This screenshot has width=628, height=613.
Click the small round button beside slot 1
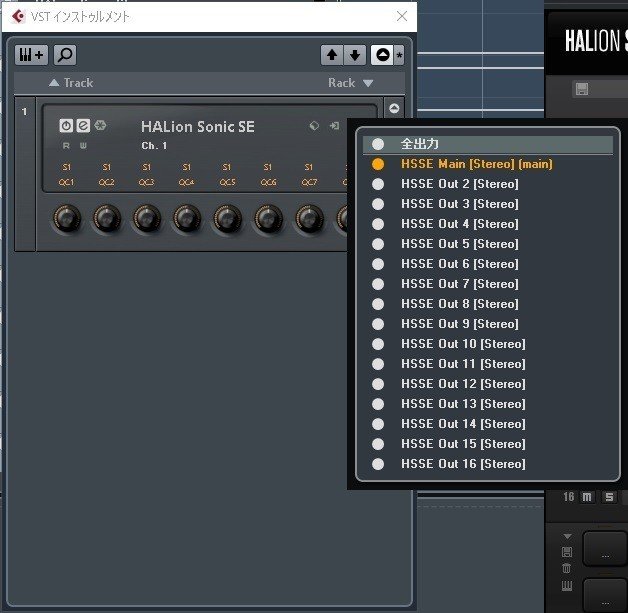[x=394, y=108]
